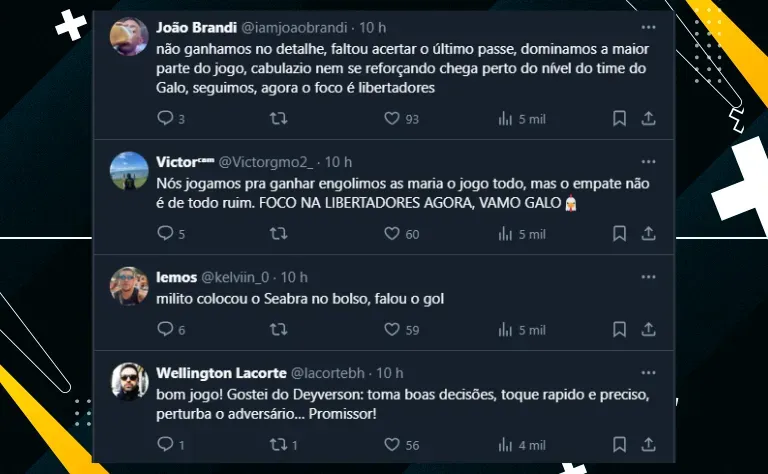Reply to Victor's tweet
768x474 pixels.
click(166, 233)
